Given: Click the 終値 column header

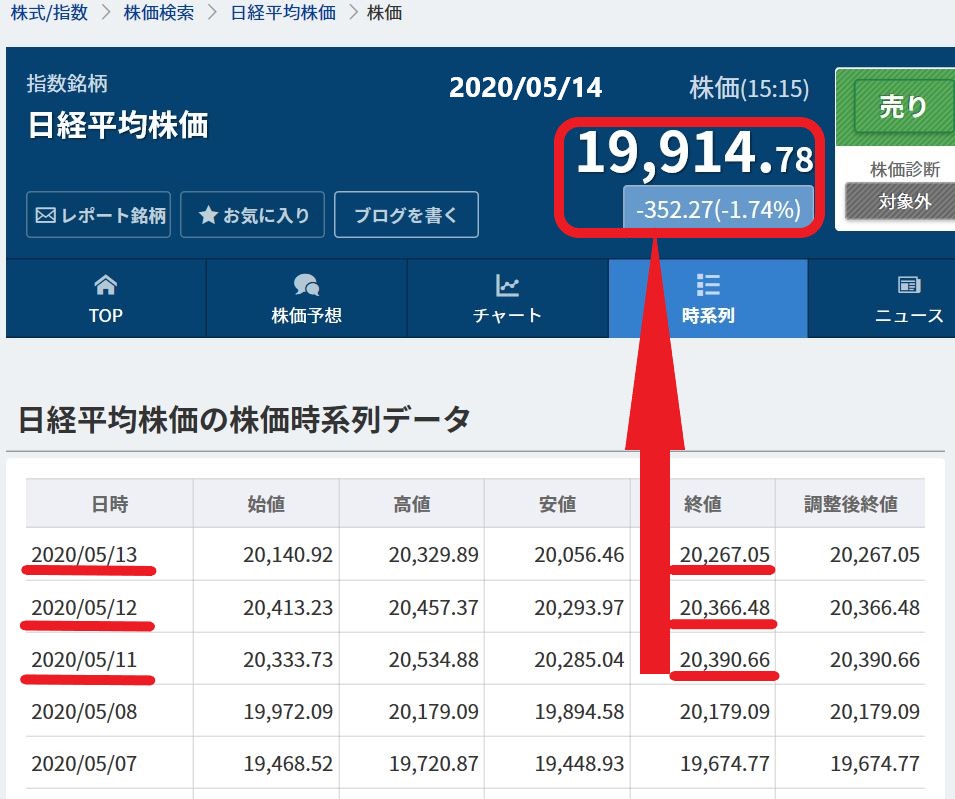Looking at the screenshot, I should [703, 504].
